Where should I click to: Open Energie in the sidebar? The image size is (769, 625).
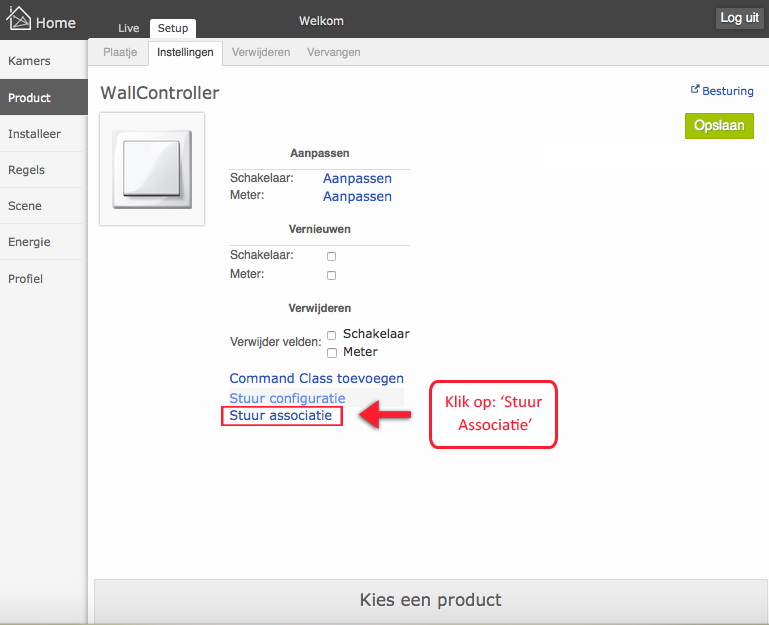[x=44, y=242]
